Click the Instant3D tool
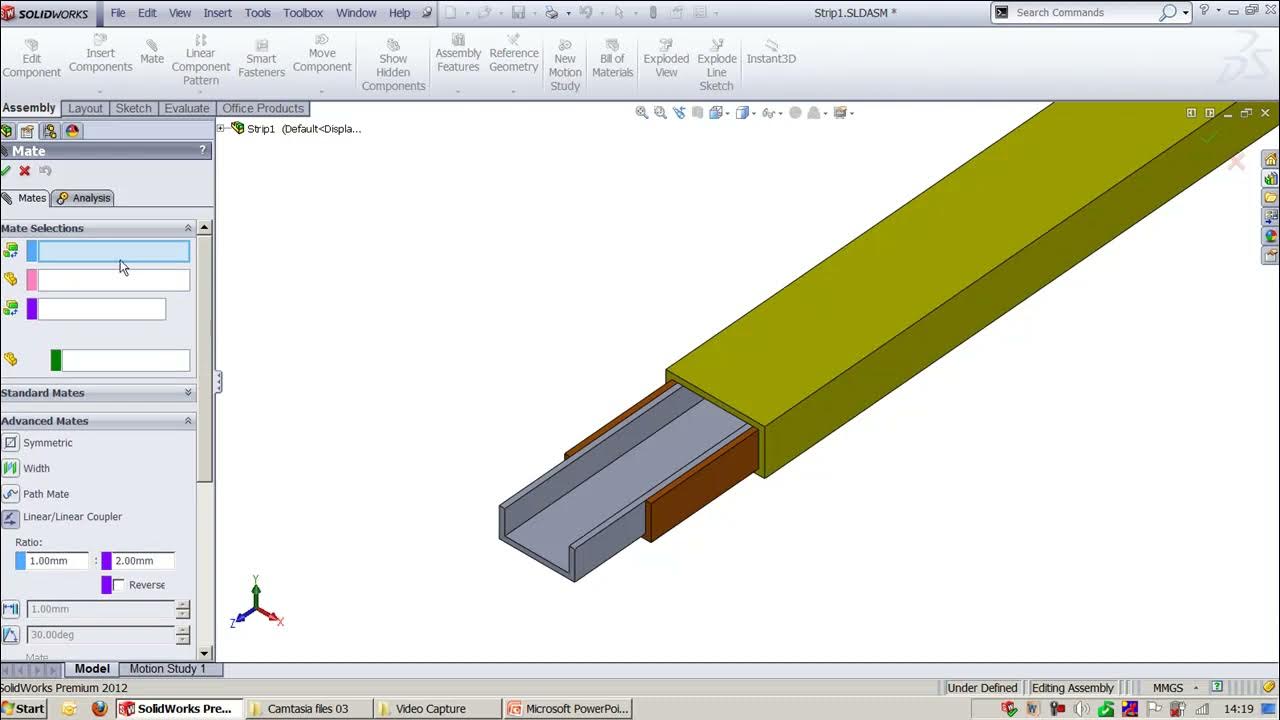 [771, 52]
